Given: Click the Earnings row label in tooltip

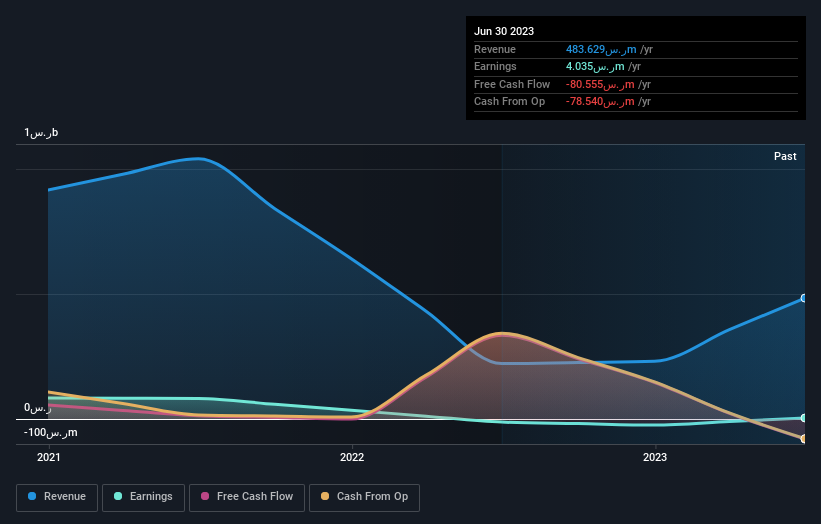Looking at the screenshot, I should point(495,66).
